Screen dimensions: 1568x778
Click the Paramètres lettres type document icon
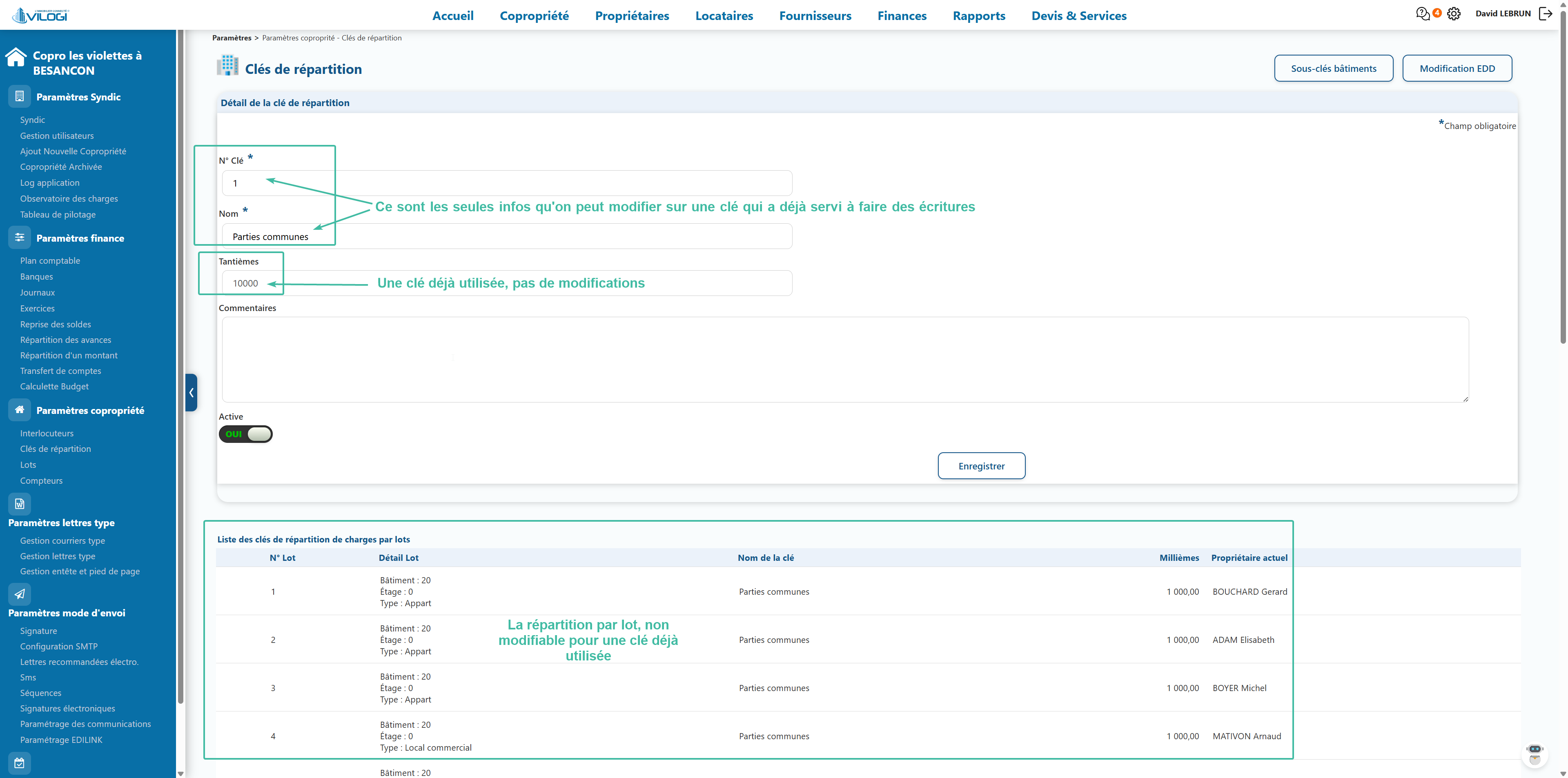tap(20, 504)
